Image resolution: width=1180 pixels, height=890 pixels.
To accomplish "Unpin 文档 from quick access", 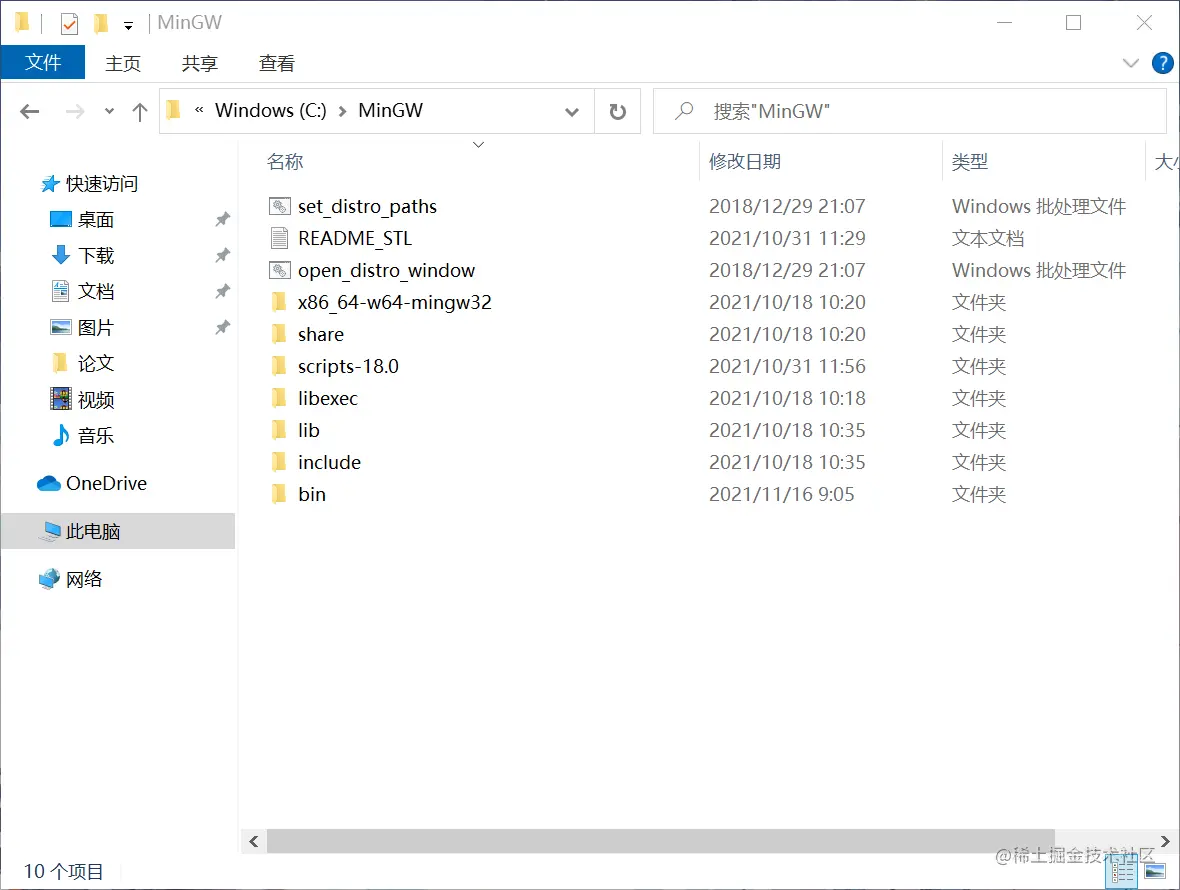I will [222, 291].
